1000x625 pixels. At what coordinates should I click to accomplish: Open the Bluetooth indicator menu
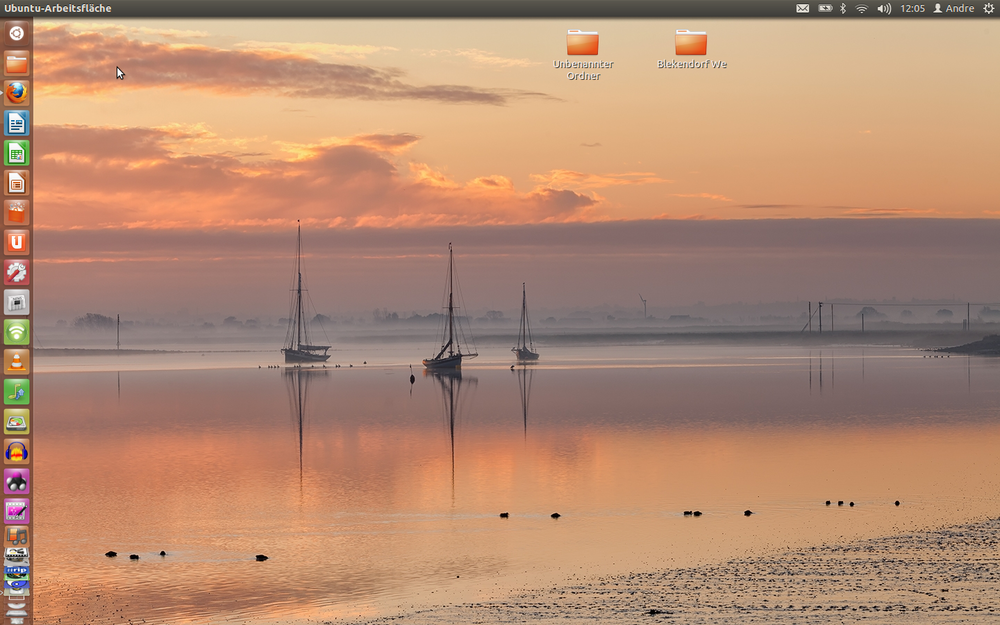[842, 8]
